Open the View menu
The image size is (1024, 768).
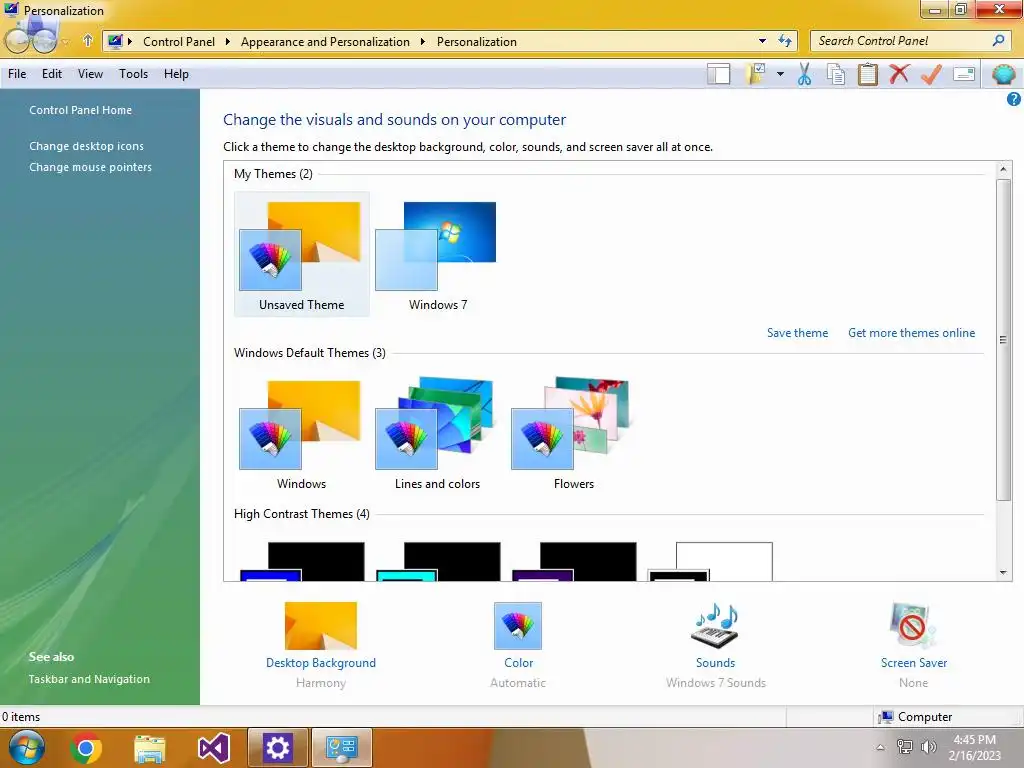coord(90,74)
